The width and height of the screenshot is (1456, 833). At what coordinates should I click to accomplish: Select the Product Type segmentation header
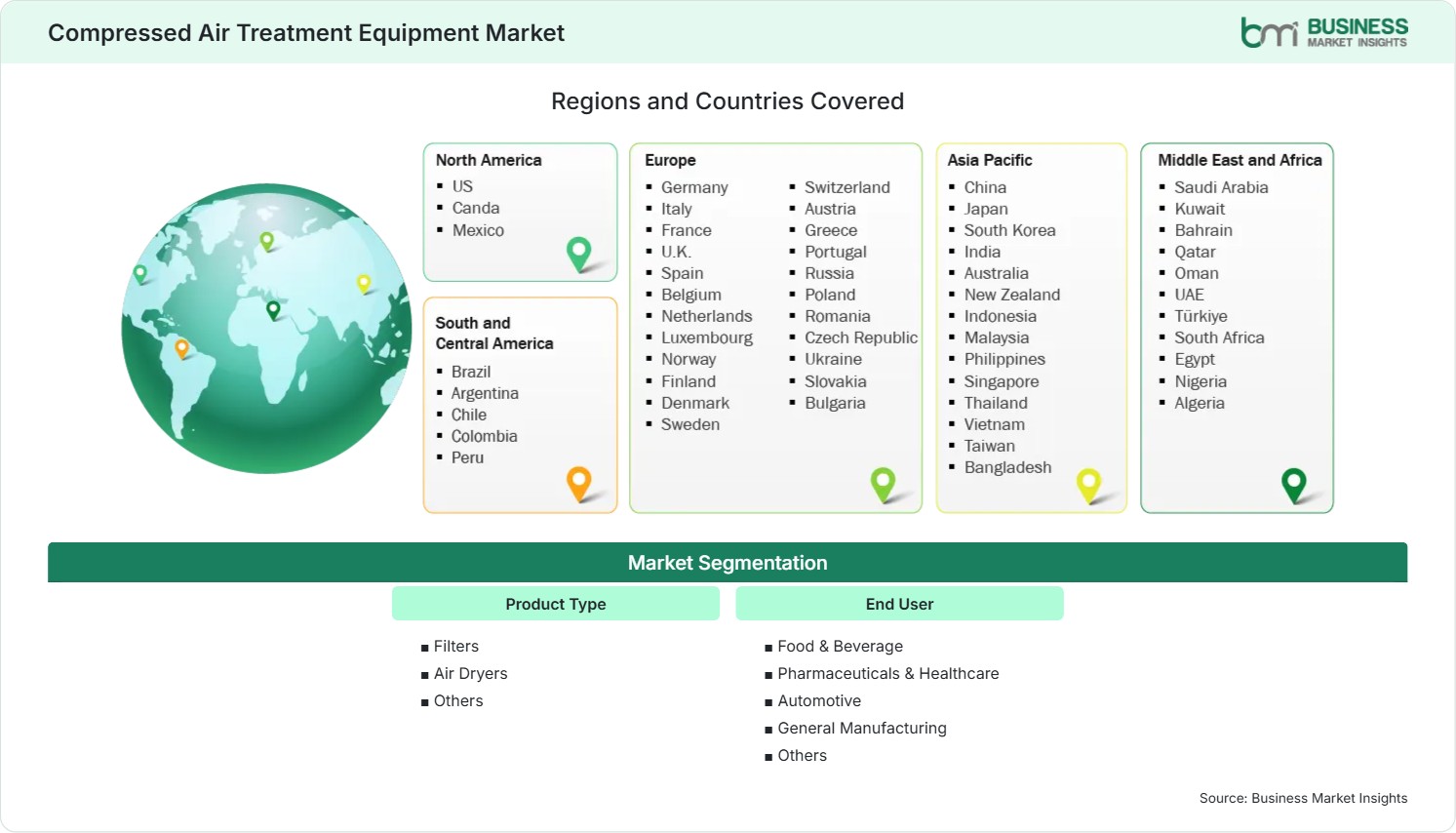click(556, 604)
